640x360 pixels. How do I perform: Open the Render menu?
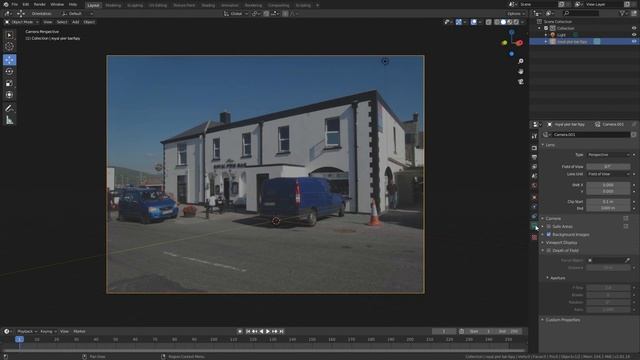point(40,4)
